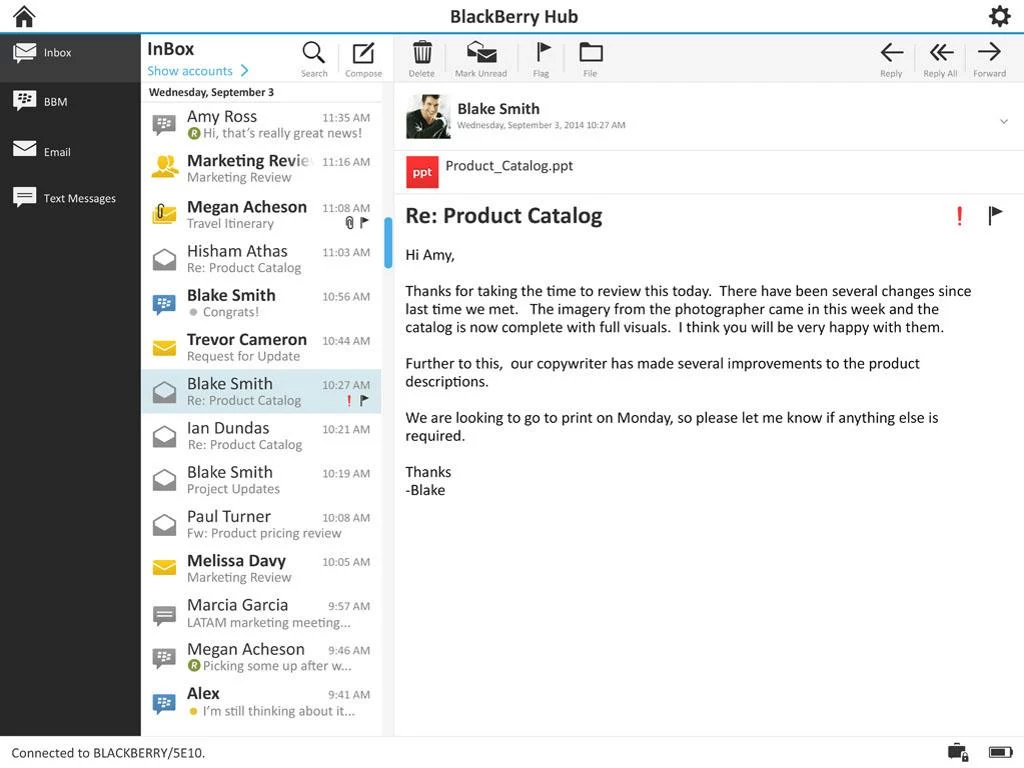This screenshot has height=768, width=1024.
Task: Select the Email sidebar item
Action: [56, 151]
